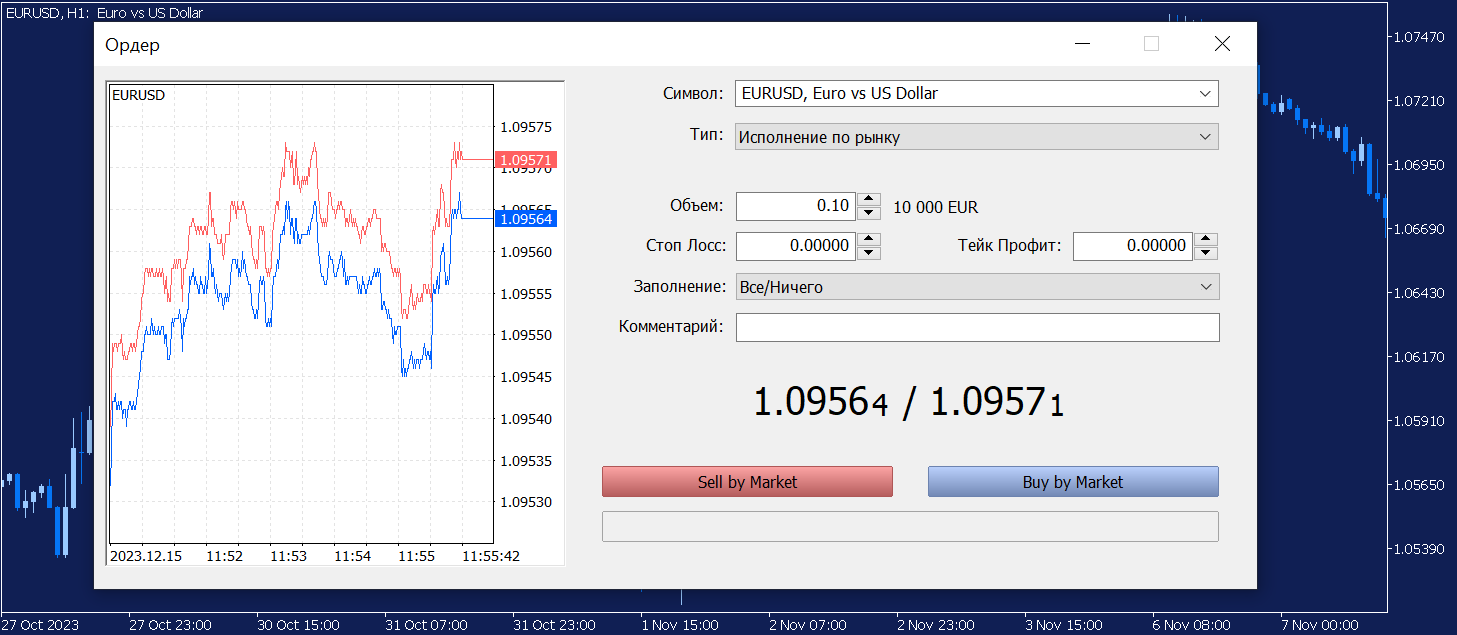
Task: Click 27 Oct 2023 on background time axis
Action: [40, 625]
